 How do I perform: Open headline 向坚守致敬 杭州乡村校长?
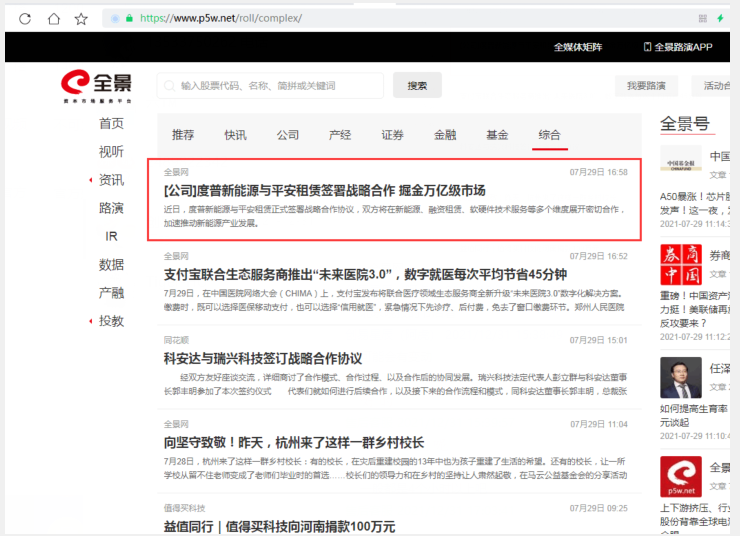(294, 443)
